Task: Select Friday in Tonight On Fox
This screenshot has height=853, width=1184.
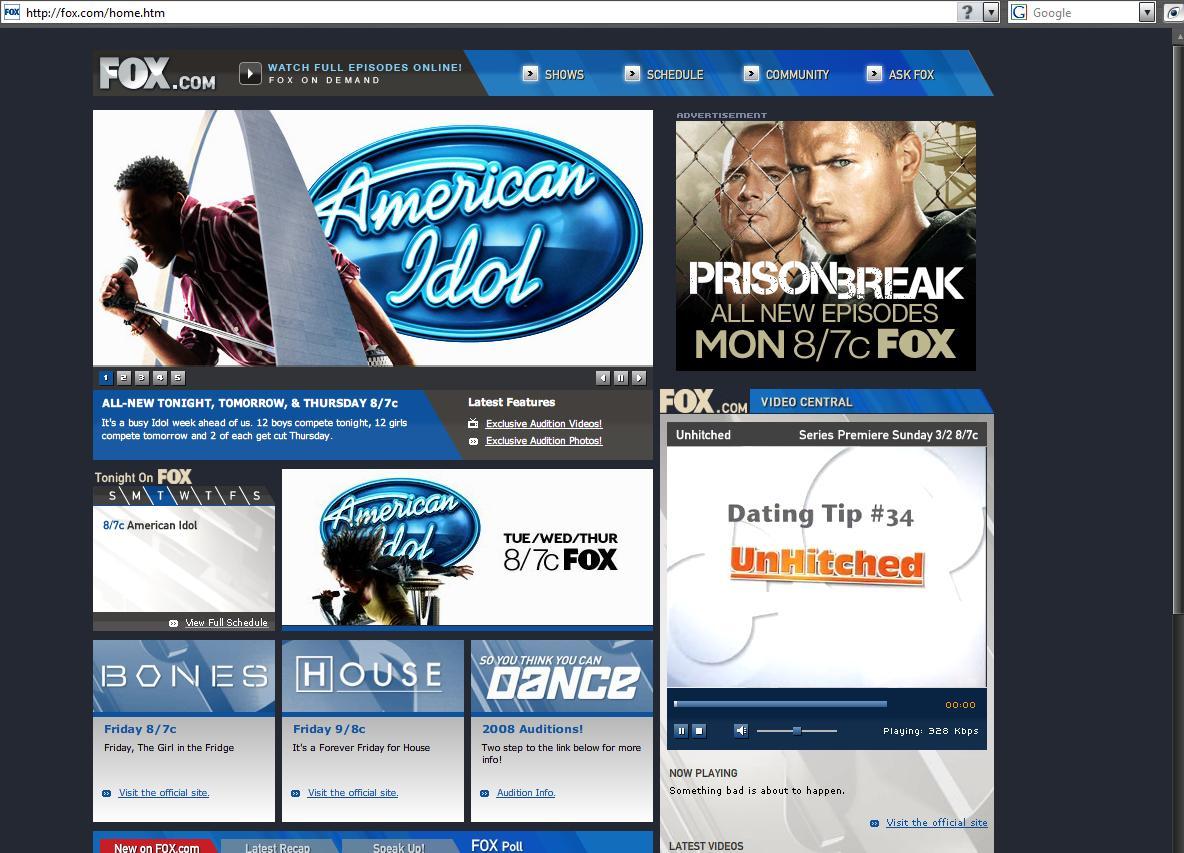Action: [233, 496]
